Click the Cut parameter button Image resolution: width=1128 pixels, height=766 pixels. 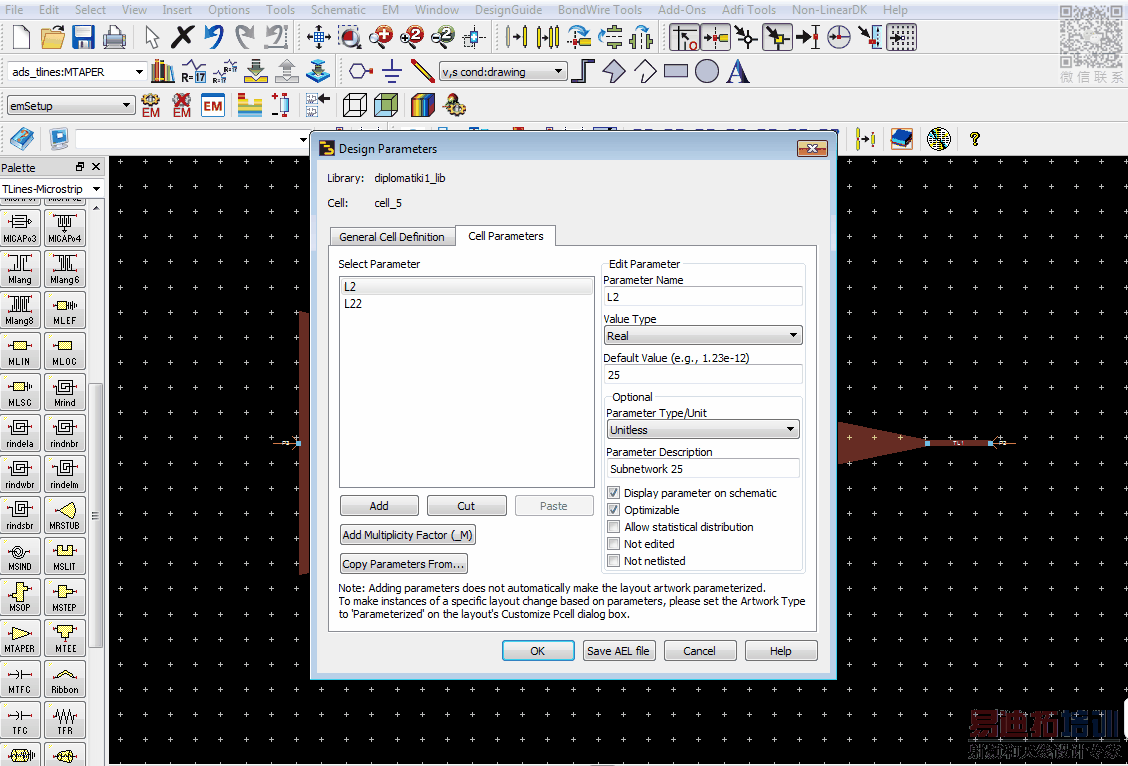466,506
